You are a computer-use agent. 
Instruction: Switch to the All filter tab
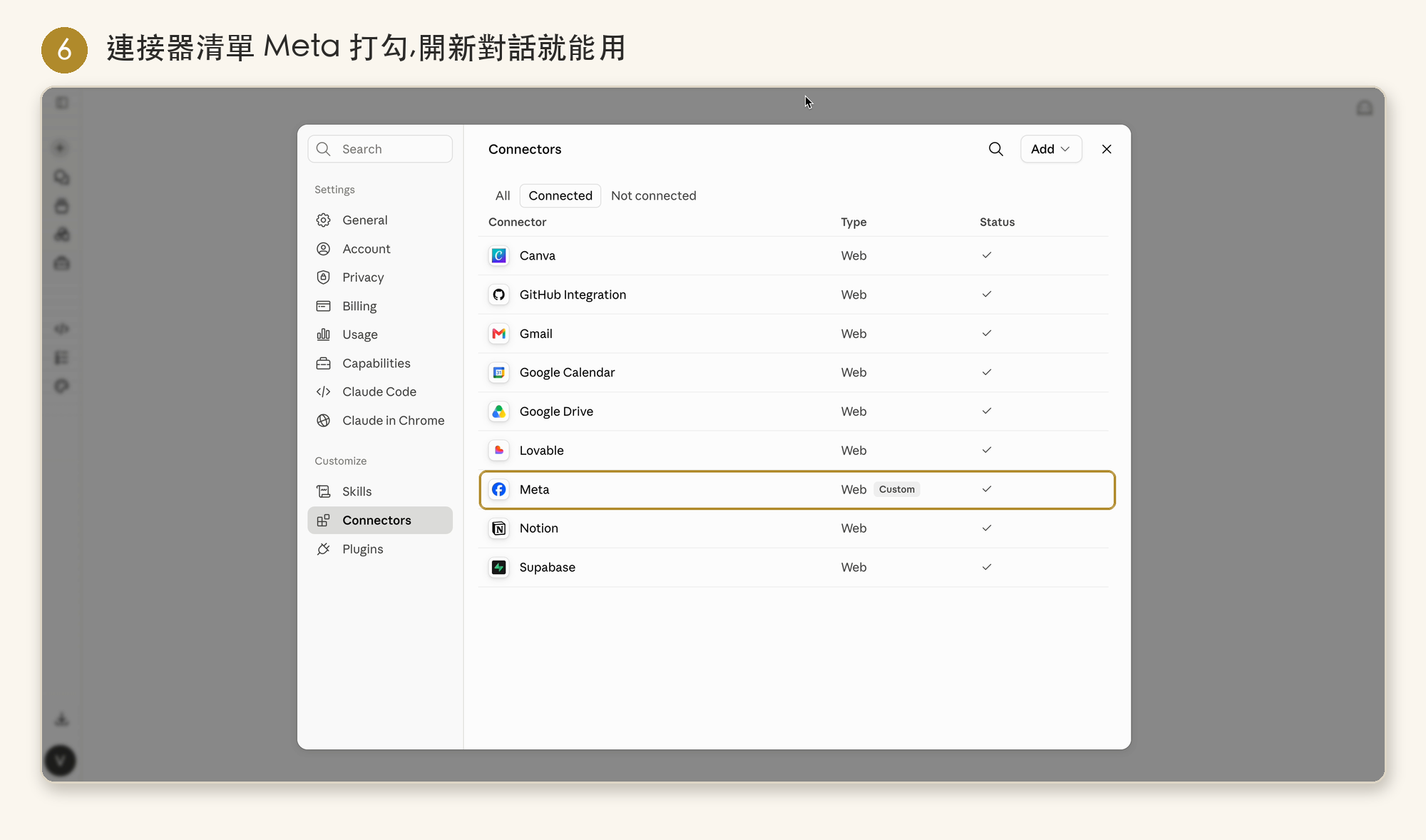(503, 195)
